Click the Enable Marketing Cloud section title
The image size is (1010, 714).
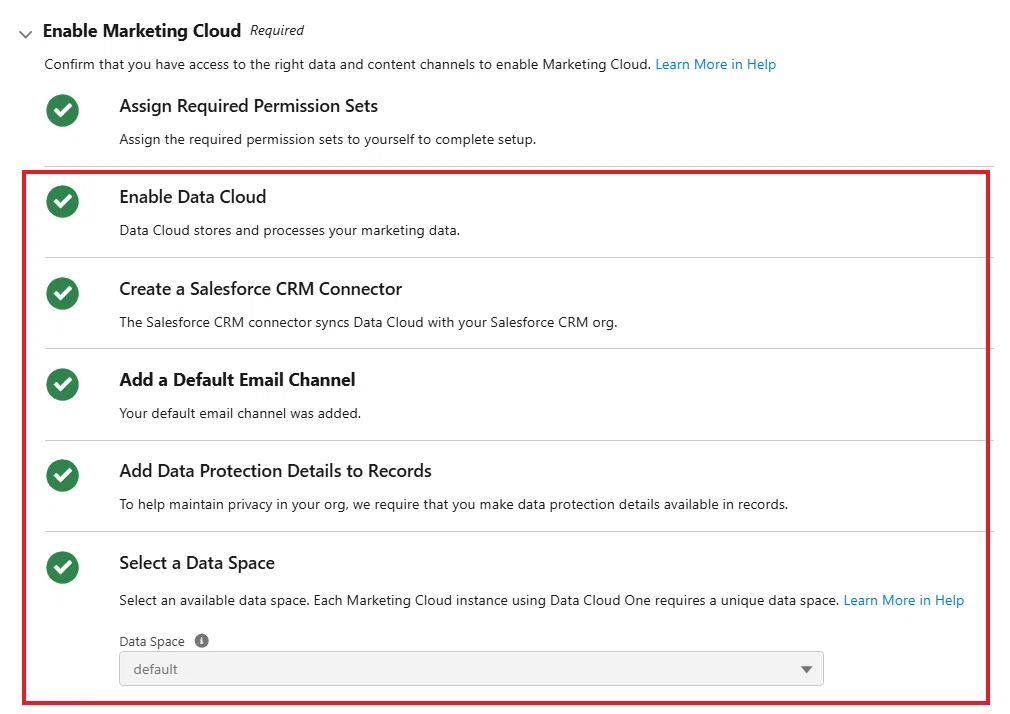pos(142,31)
